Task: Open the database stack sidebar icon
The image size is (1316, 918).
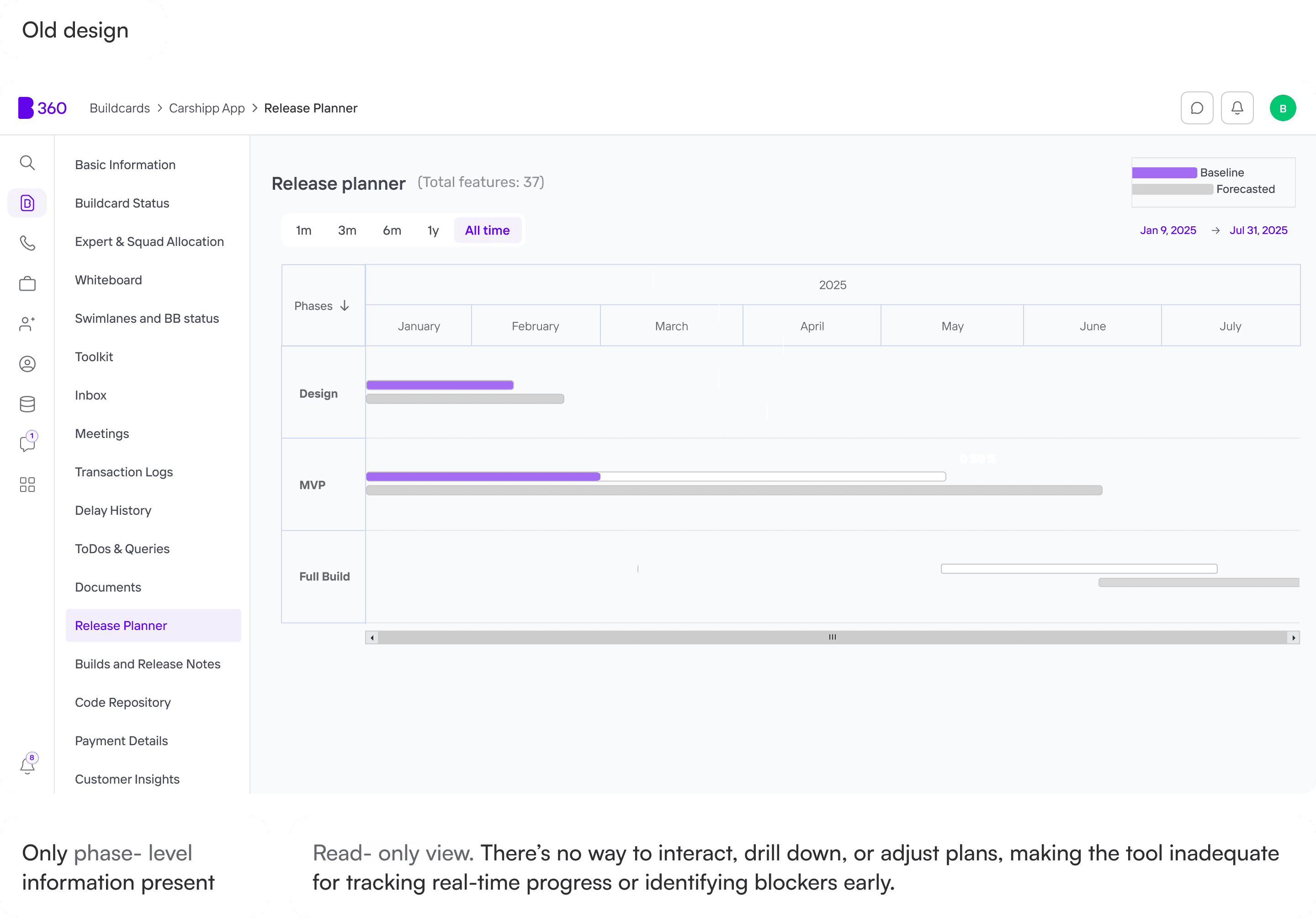Action: tap(27, 404)
